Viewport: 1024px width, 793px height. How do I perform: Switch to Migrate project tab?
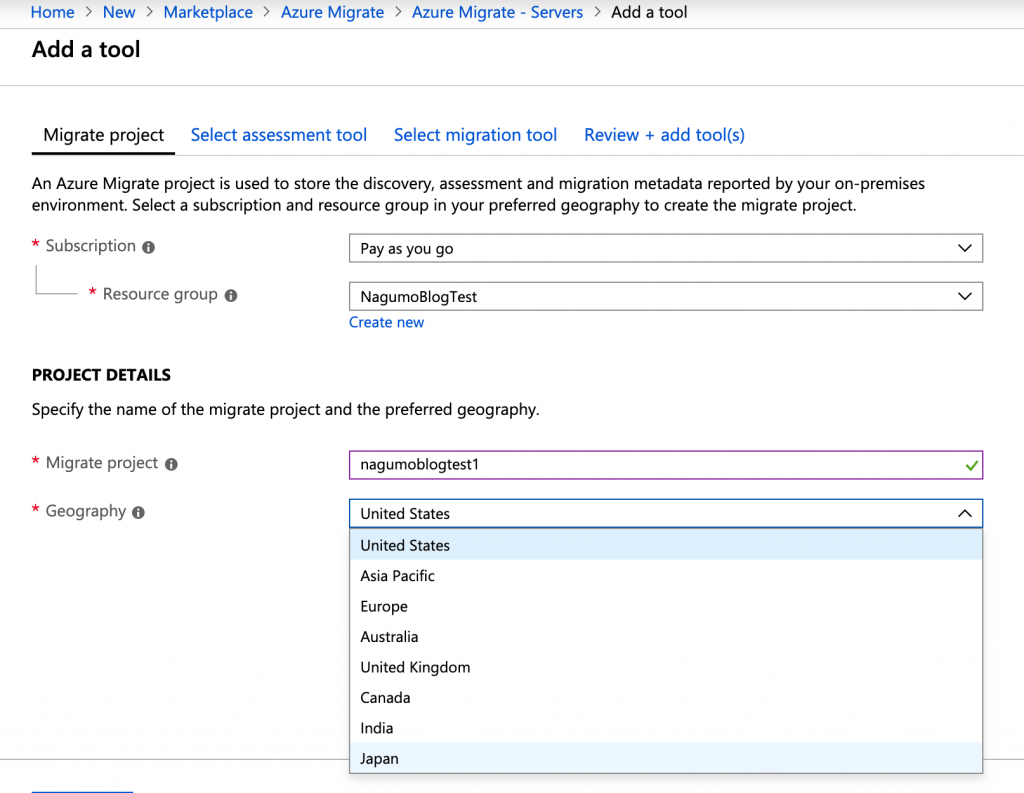point(103,135)
